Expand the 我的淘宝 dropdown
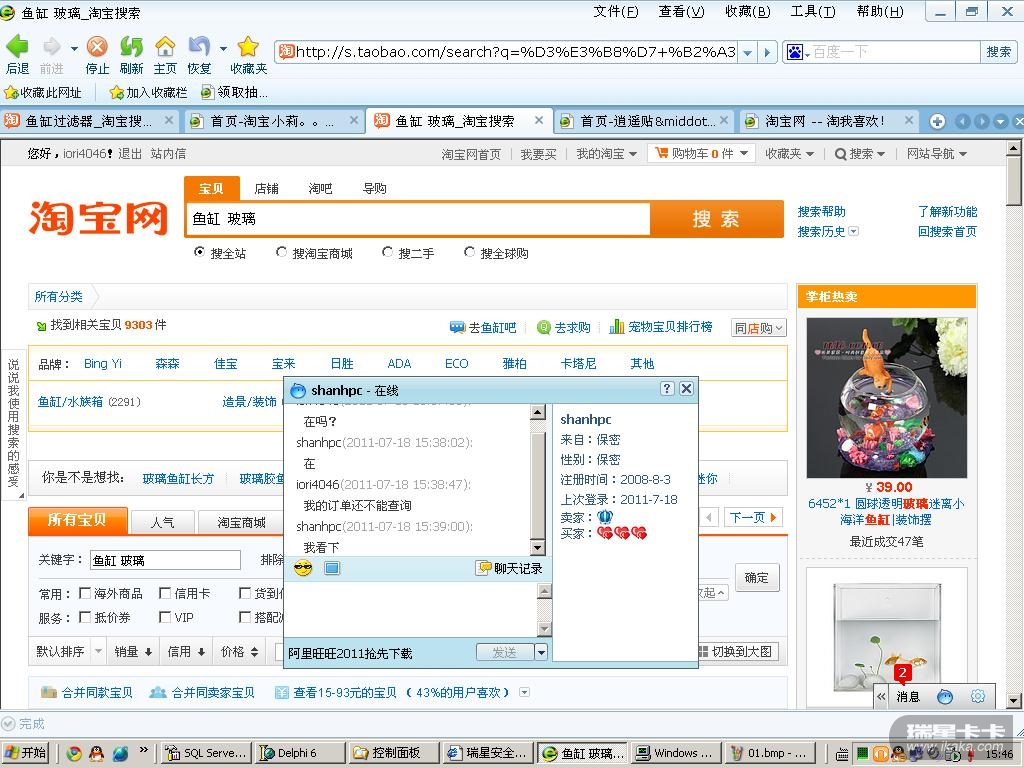The height and width of the screenshot is (768, 1024). tap(607, 153)
